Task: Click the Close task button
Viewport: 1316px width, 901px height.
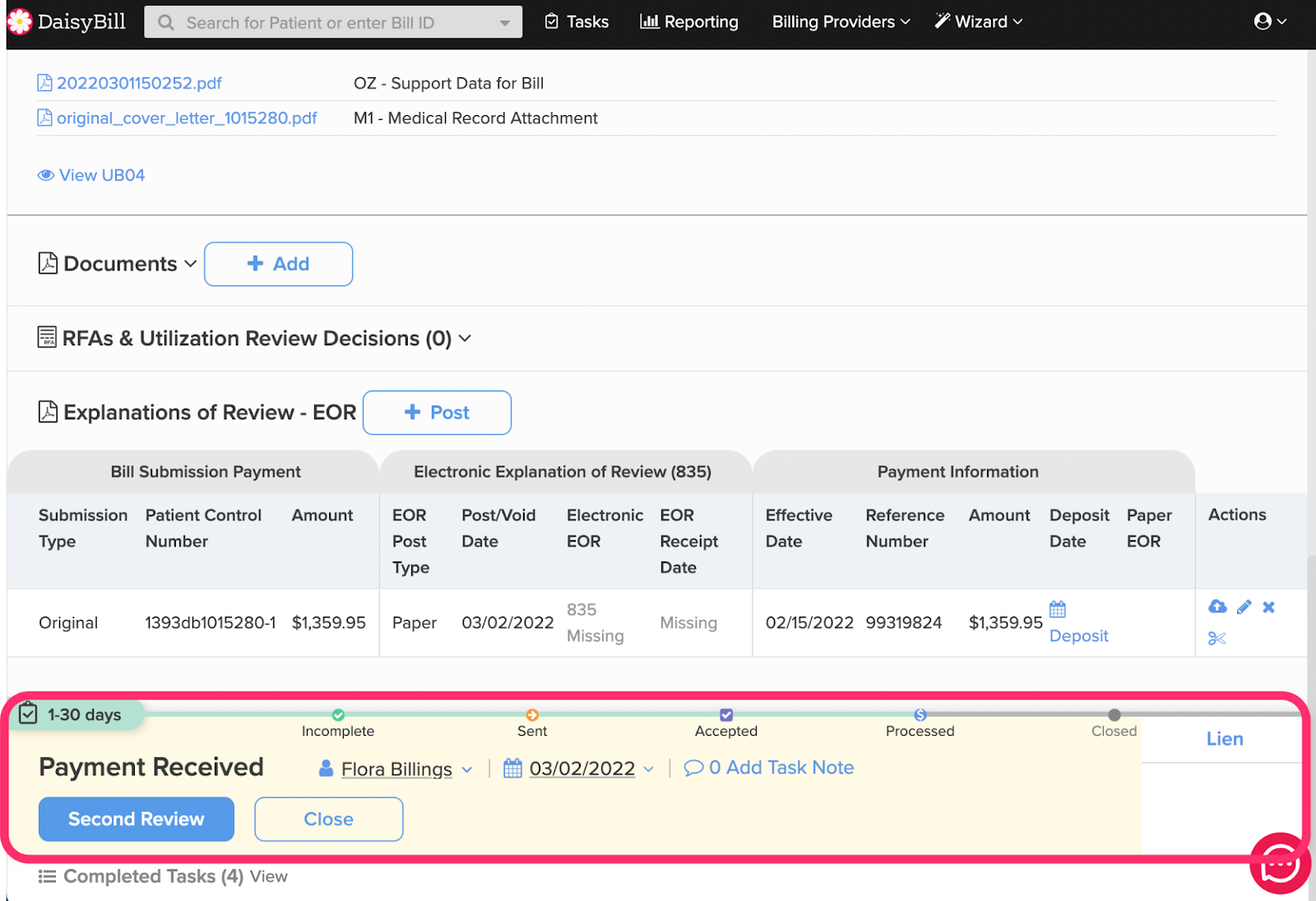Action: coord(329,820)
